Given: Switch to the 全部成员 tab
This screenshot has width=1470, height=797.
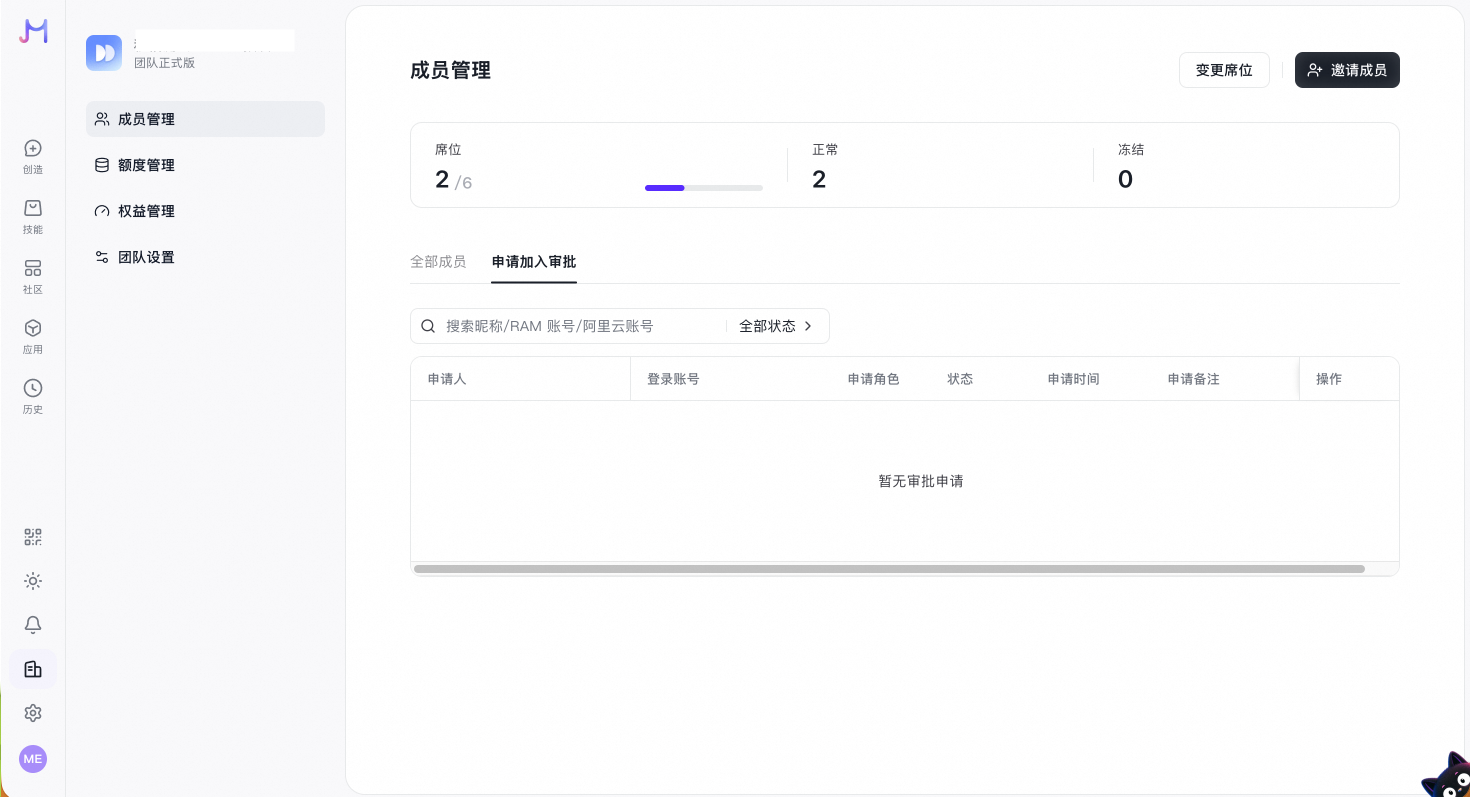Looking at the screenshot, I should (x=438, y=262).
